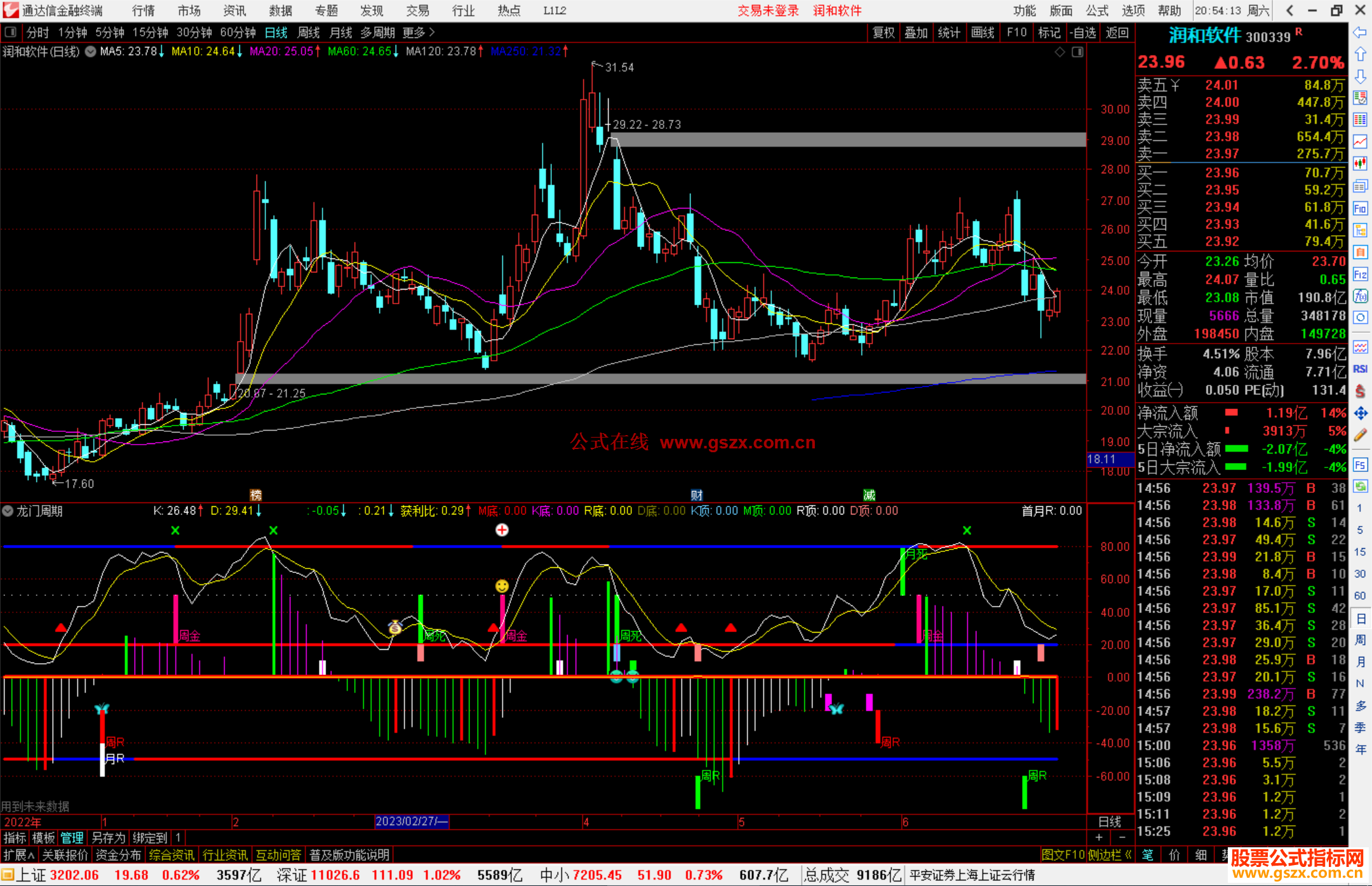The width and height of the screenshot is (1372, 886).
Task: Select the 年 yearly period in right sidebar
Action: pos(1360,749)
